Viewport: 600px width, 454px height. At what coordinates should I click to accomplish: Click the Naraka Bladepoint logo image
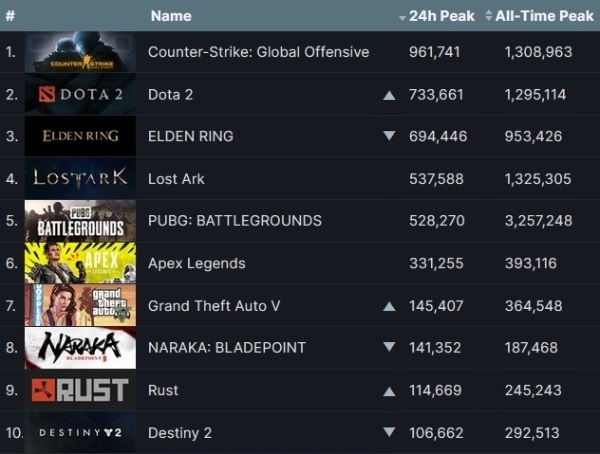(x=80, y=347)
